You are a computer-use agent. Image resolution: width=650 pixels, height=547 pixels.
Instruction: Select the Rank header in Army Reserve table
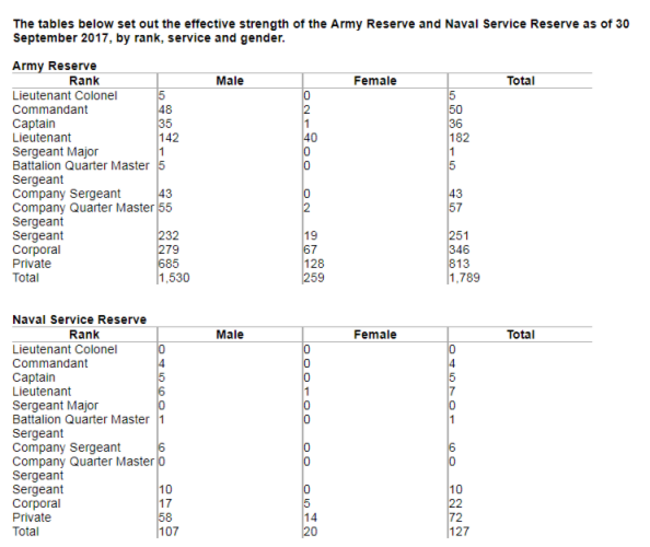84,81
